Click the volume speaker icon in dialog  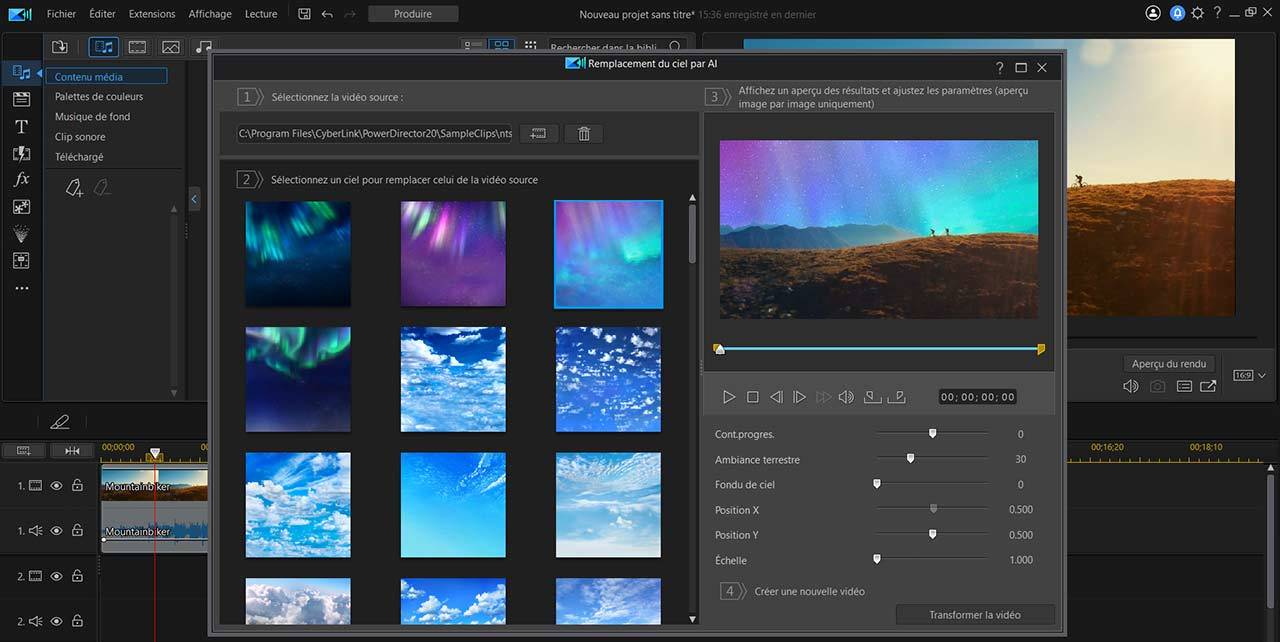(x=846, y=397)
